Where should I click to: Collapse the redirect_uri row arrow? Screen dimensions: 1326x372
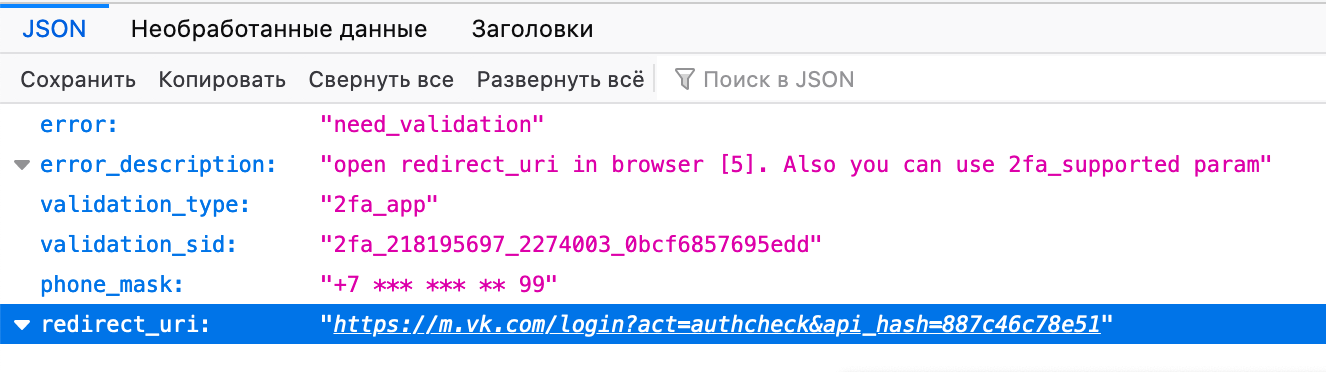click(22, 325)
